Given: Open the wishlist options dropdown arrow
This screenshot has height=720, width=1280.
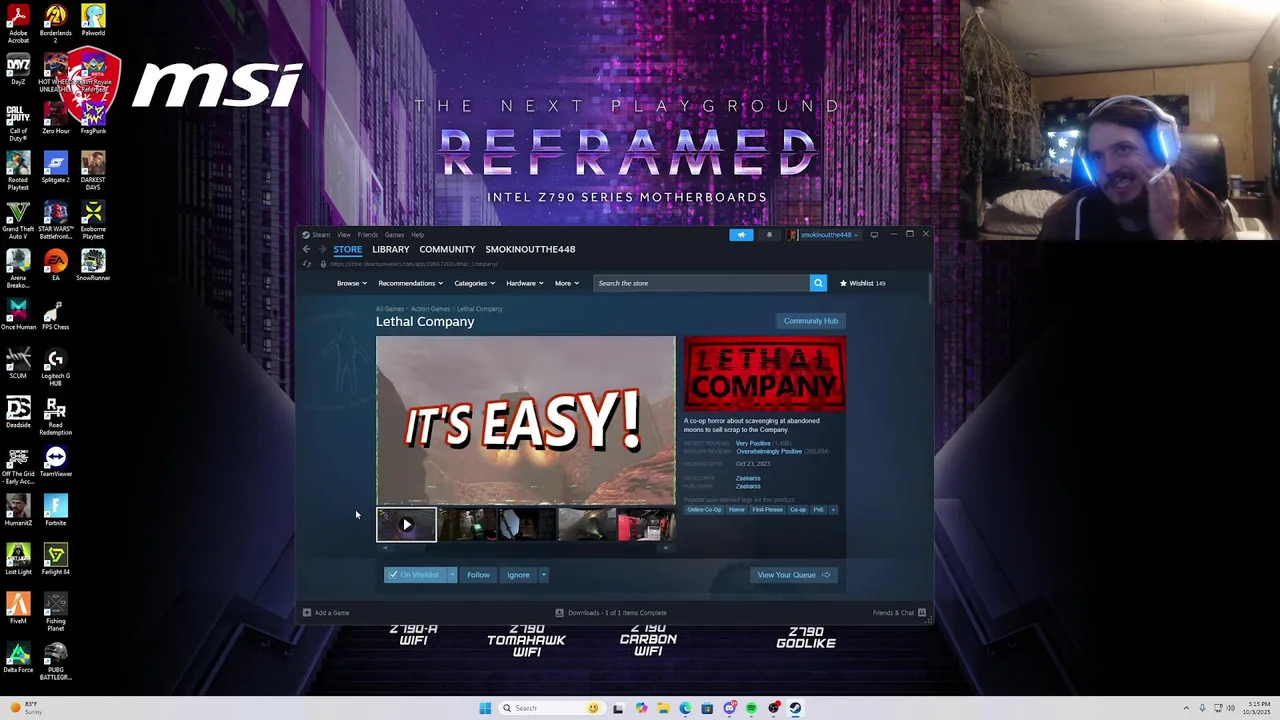Looking at the screenshot, I should point(452,575).
